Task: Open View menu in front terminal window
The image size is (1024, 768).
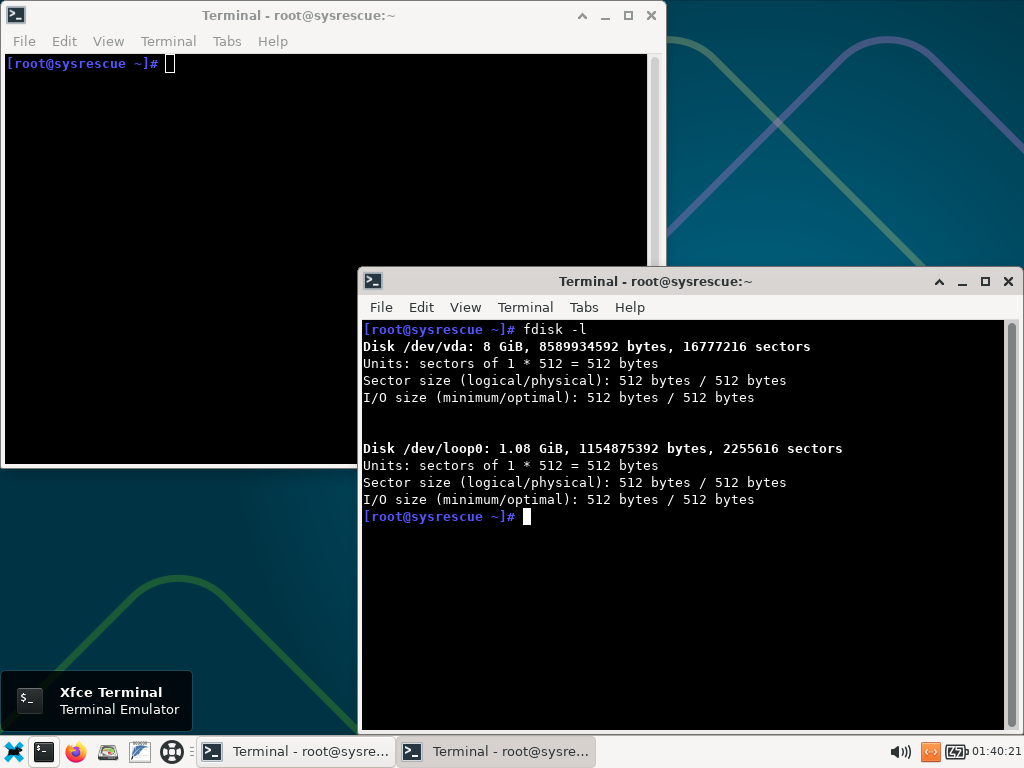Action: pyautogui.click(x=465, y=307)
